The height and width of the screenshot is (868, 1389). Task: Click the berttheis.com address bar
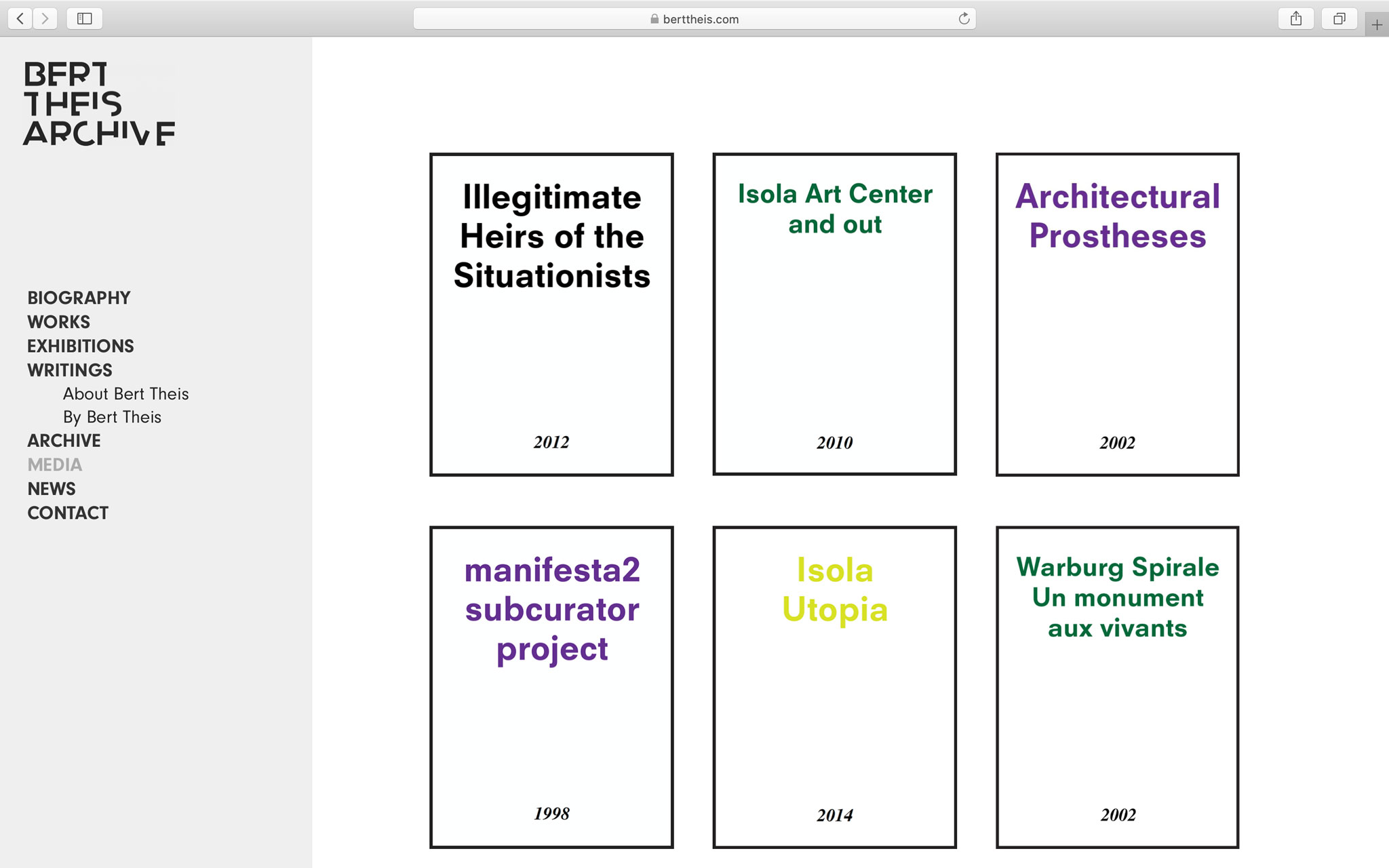click(694, 18)
